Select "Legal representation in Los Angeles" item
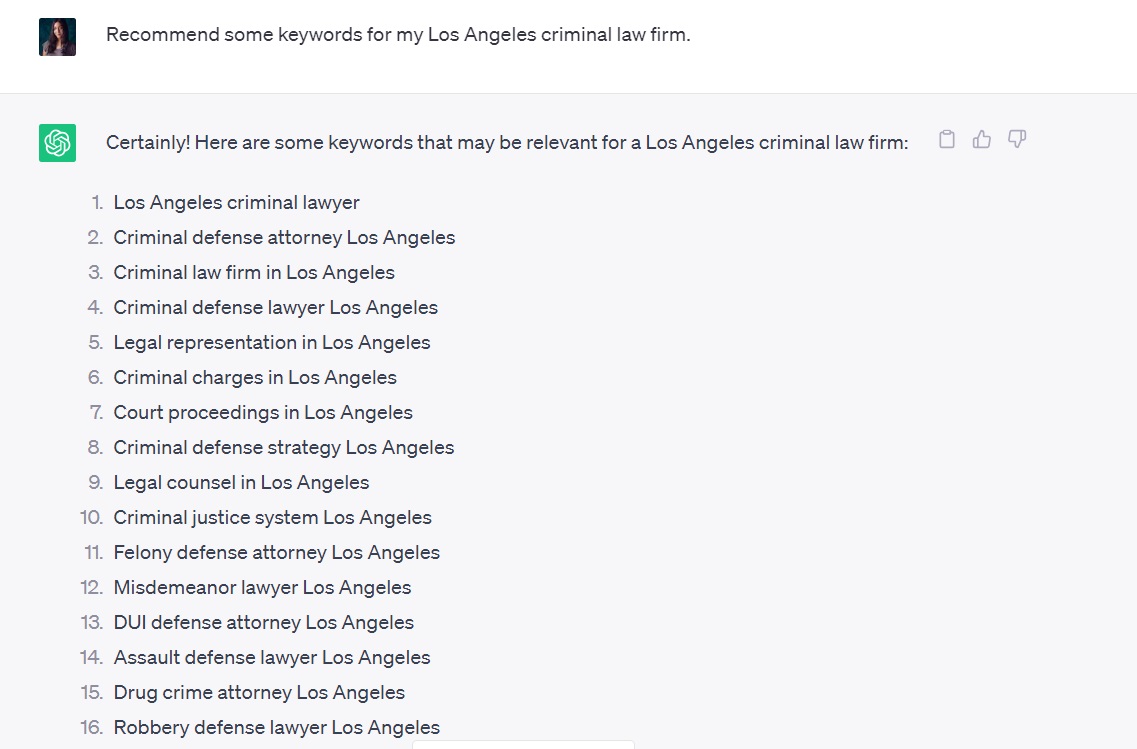 [272, 343]
